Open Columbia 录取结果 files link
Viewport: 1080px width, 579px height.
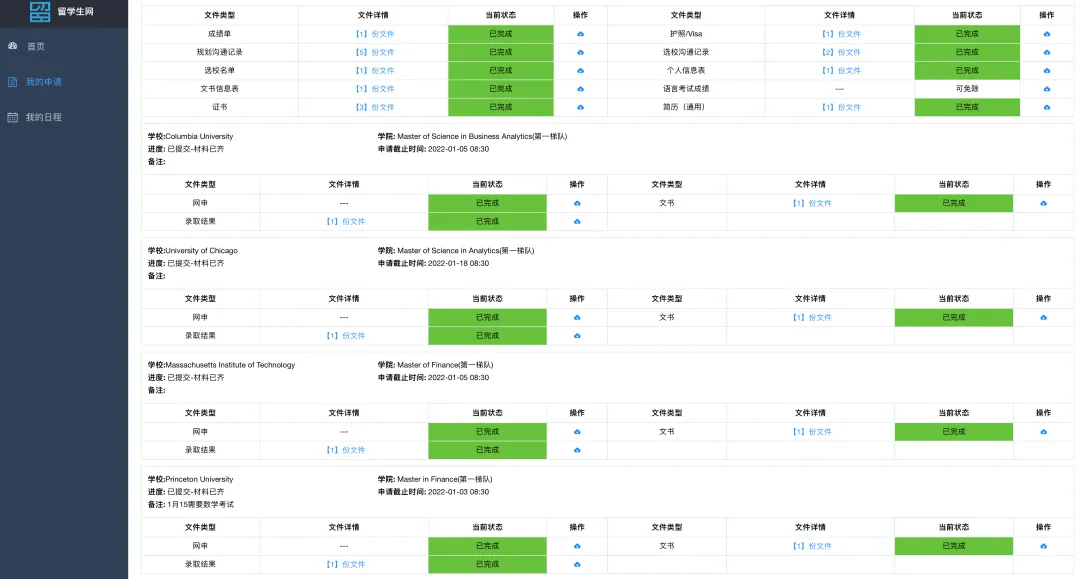tap(344, 221)
